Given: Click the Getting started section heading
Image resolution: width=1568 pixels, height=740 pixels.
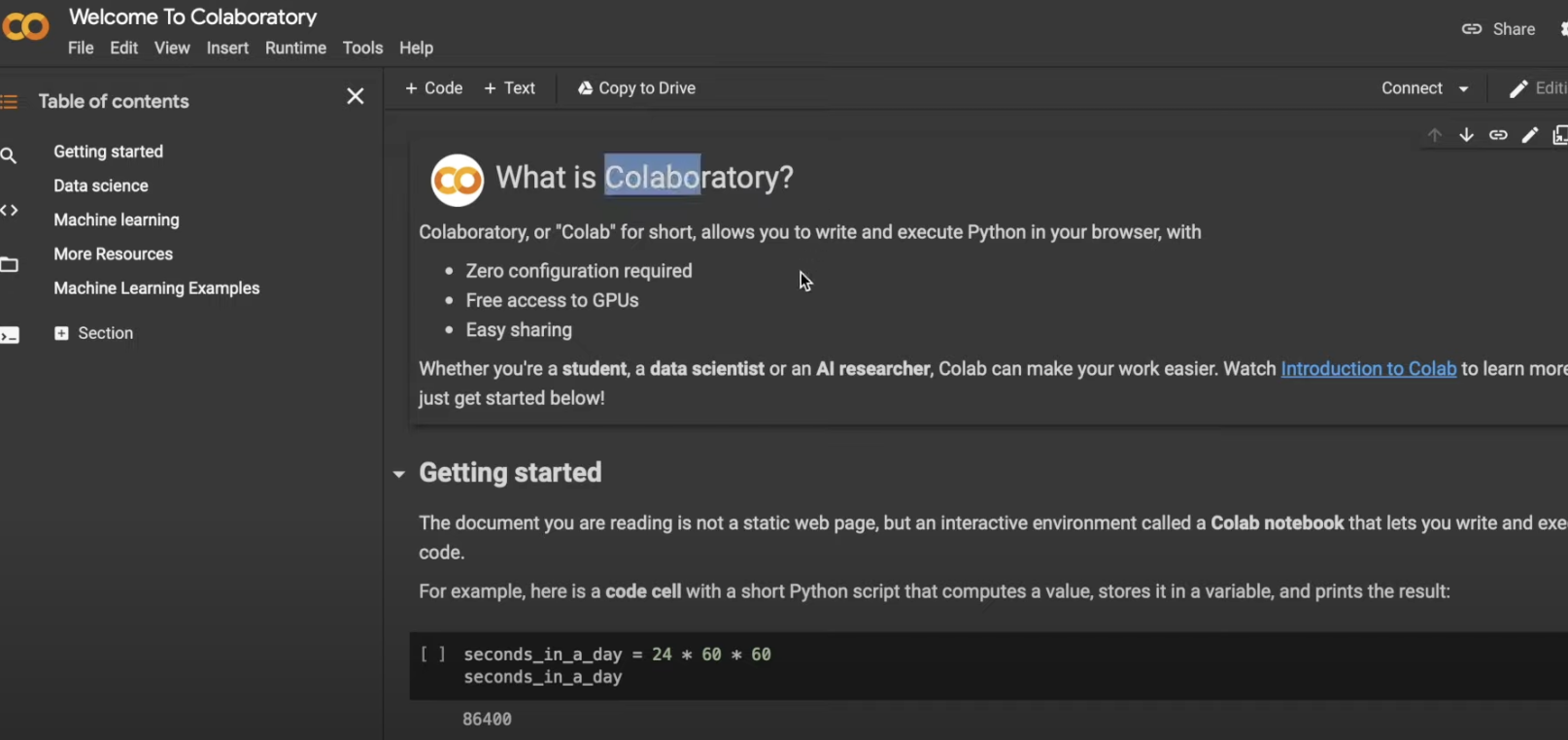Looking at the screenshot, I should pyautogui.click(x=510, y=472).
